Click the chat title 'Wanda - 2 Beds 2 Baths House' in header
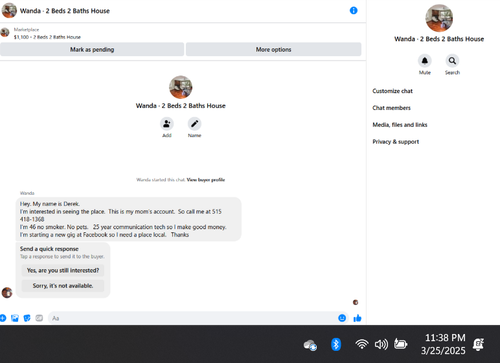Image resolution: width=500 pixels, height=363 pixels. (x=65, y=11)
